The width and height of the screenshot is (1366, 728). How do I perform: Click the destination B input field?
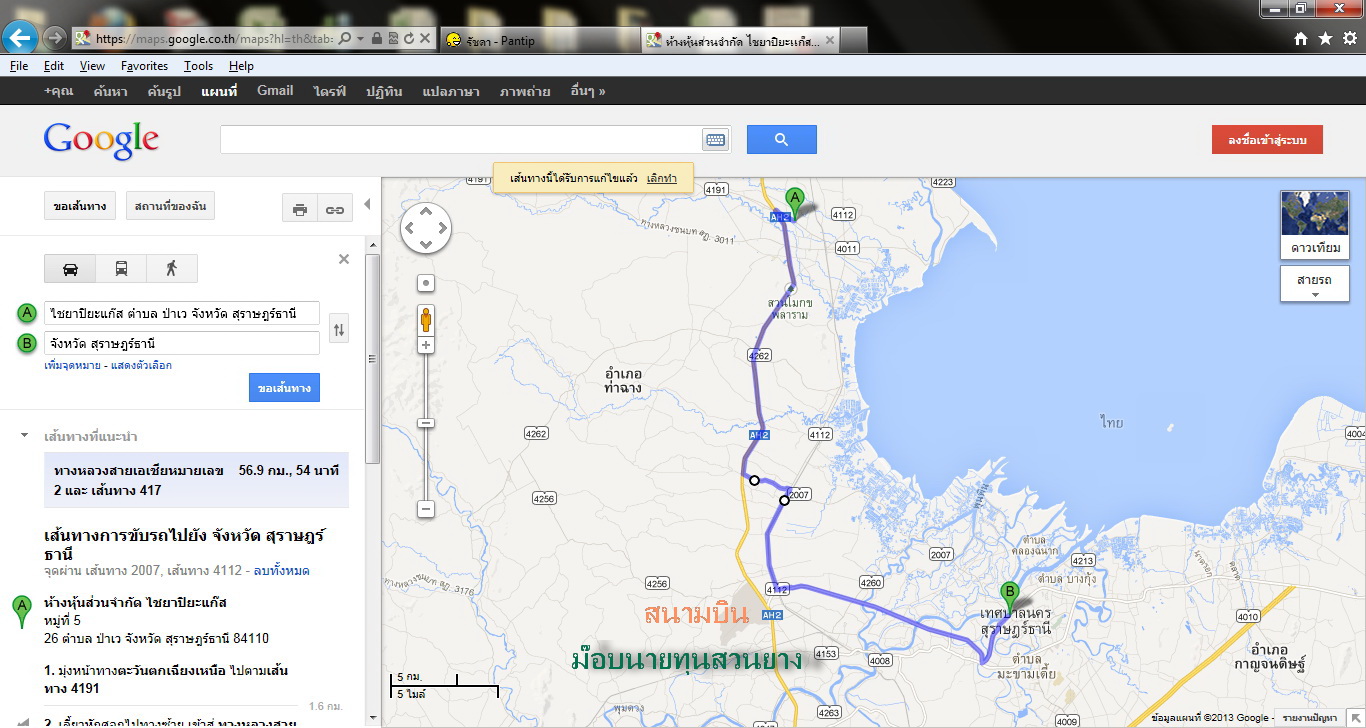182,343
